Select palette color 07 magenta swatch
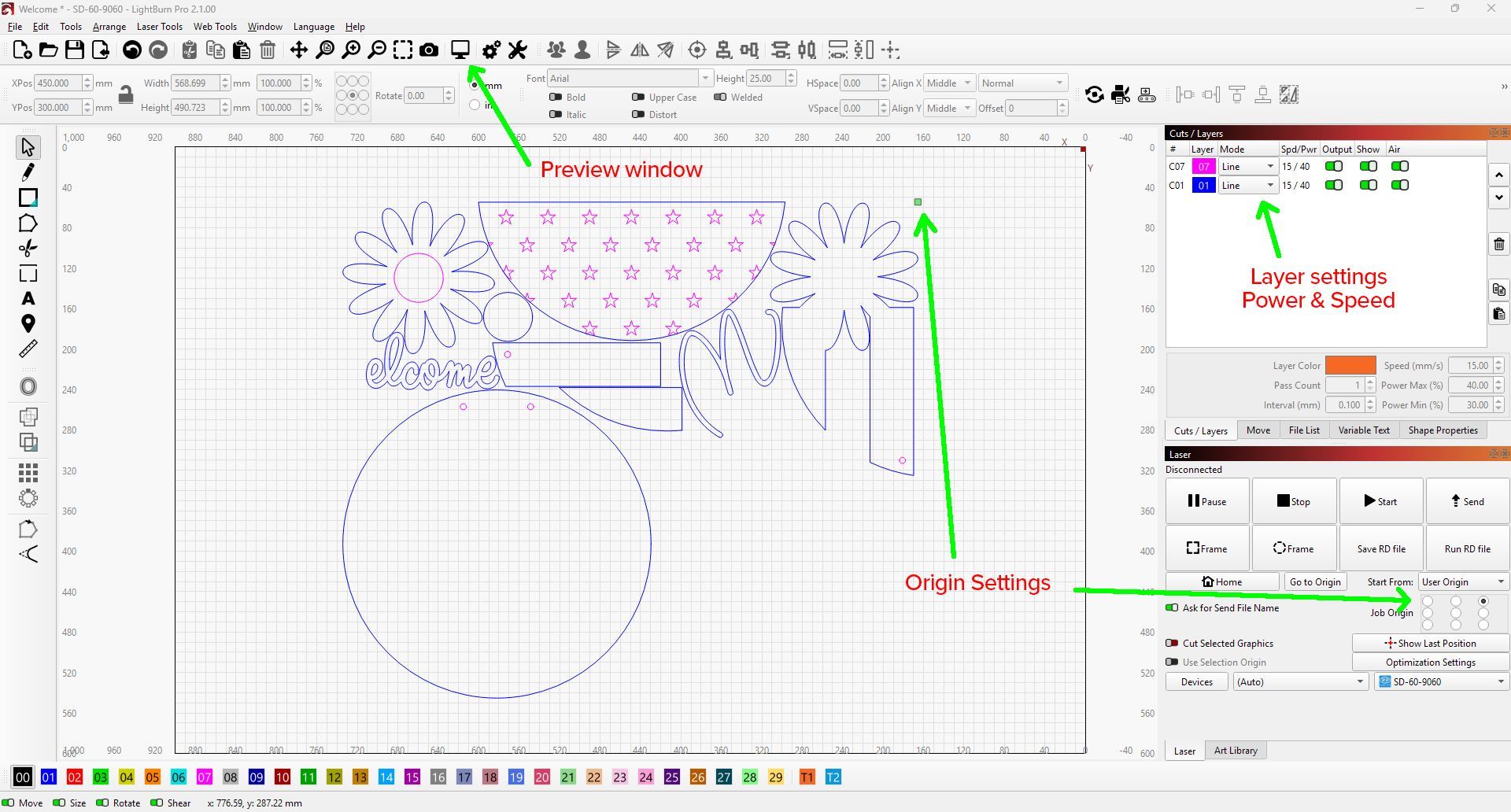1511x812 pixels. (x=205, y=777)
